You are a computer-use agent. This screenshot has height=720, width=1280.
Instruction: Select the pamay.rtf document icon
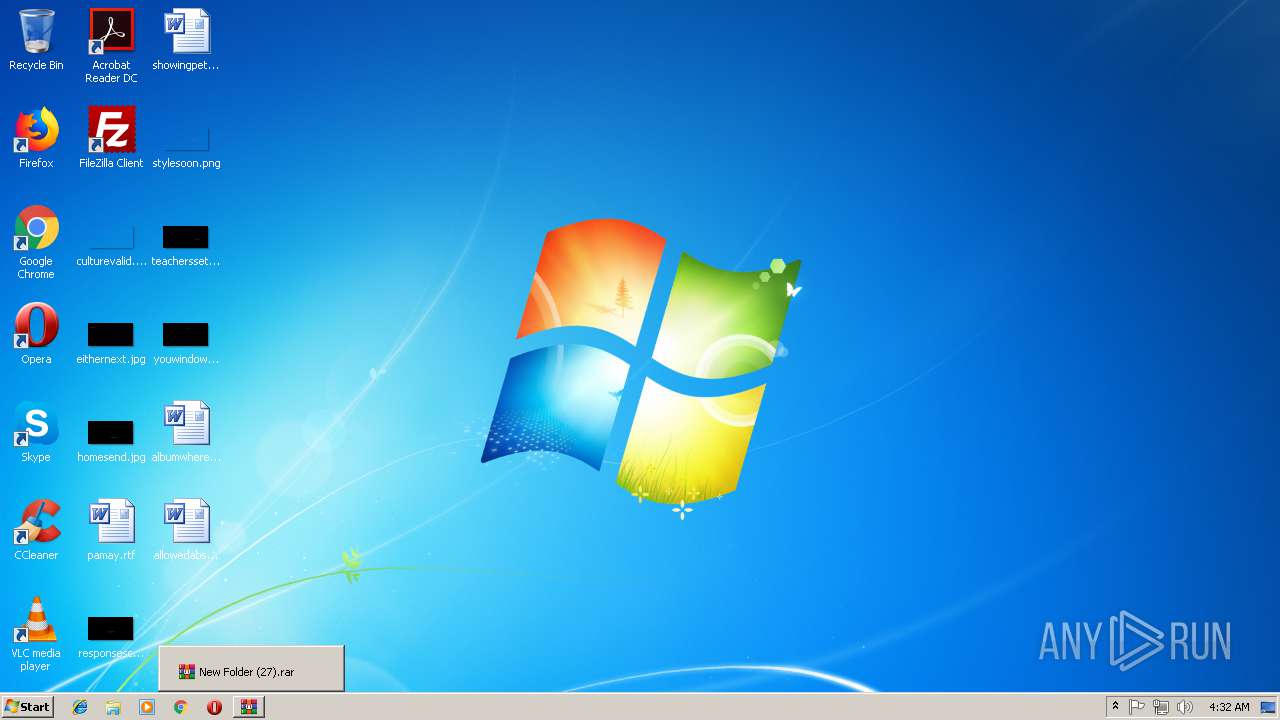pyautogui.click(x=111, y=530)
